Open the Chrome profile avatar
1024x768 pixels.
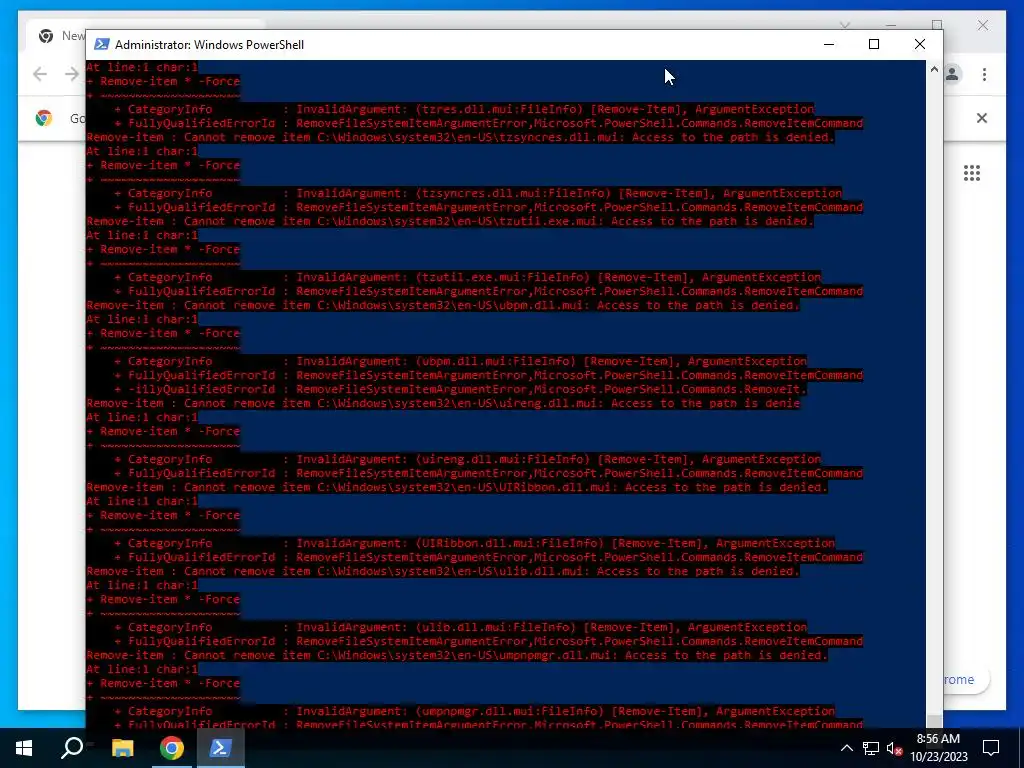click(952, 74)
